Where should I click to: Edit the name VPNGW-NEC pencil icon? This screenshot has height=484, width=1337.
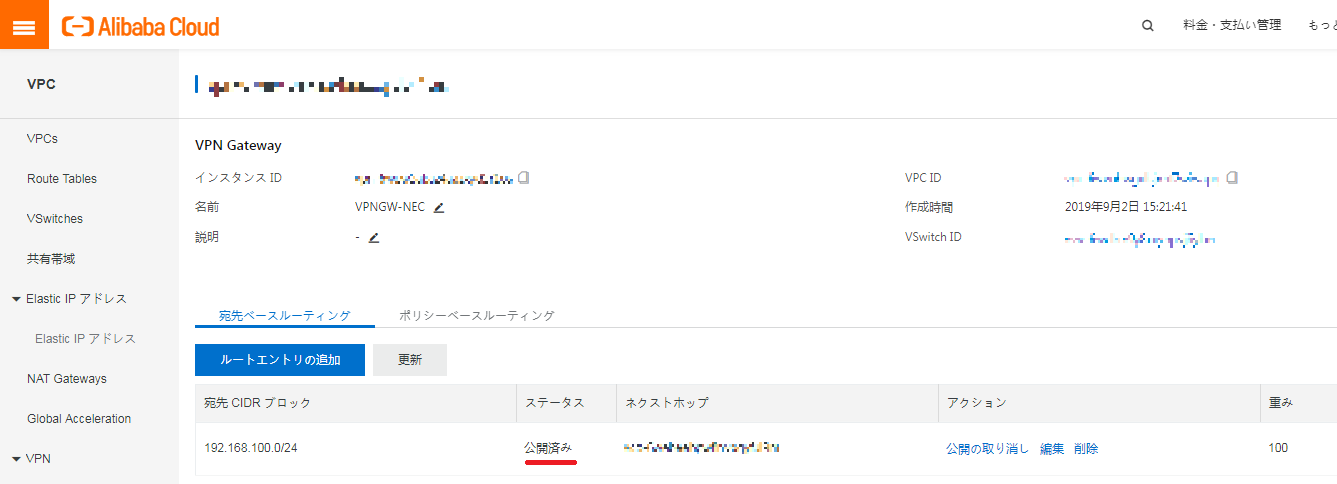point(438,208)
